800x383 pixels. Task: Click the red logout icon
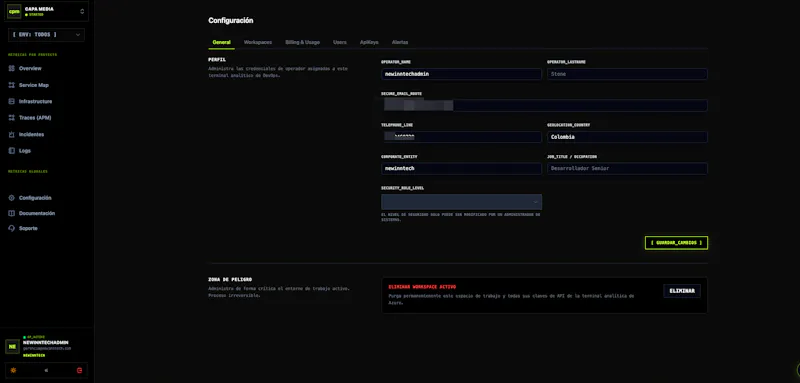coord(79,370)
